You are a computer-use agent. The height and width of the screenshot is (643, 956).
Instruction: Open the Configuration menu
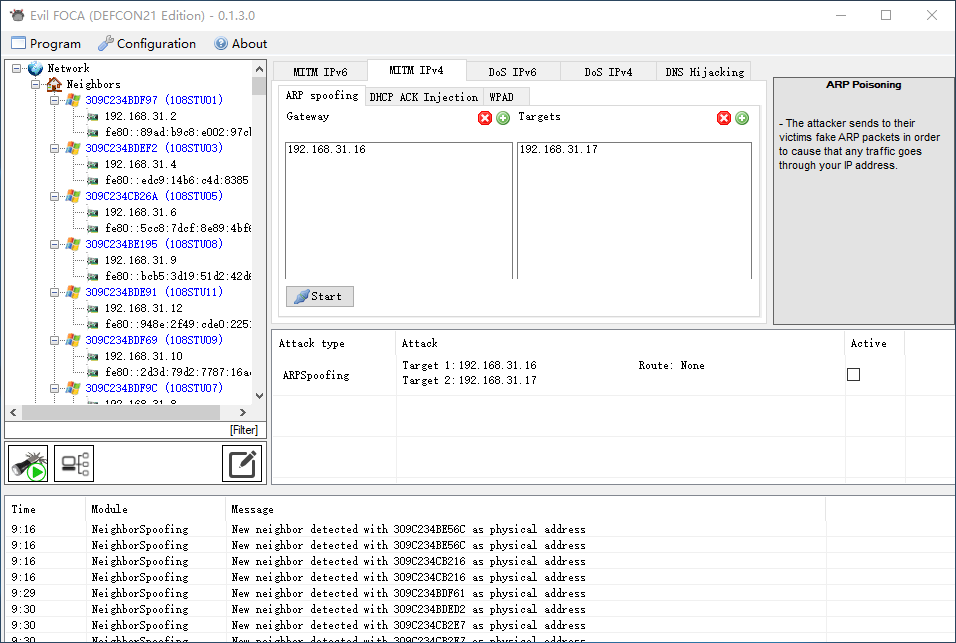click(x=147, y=43)
